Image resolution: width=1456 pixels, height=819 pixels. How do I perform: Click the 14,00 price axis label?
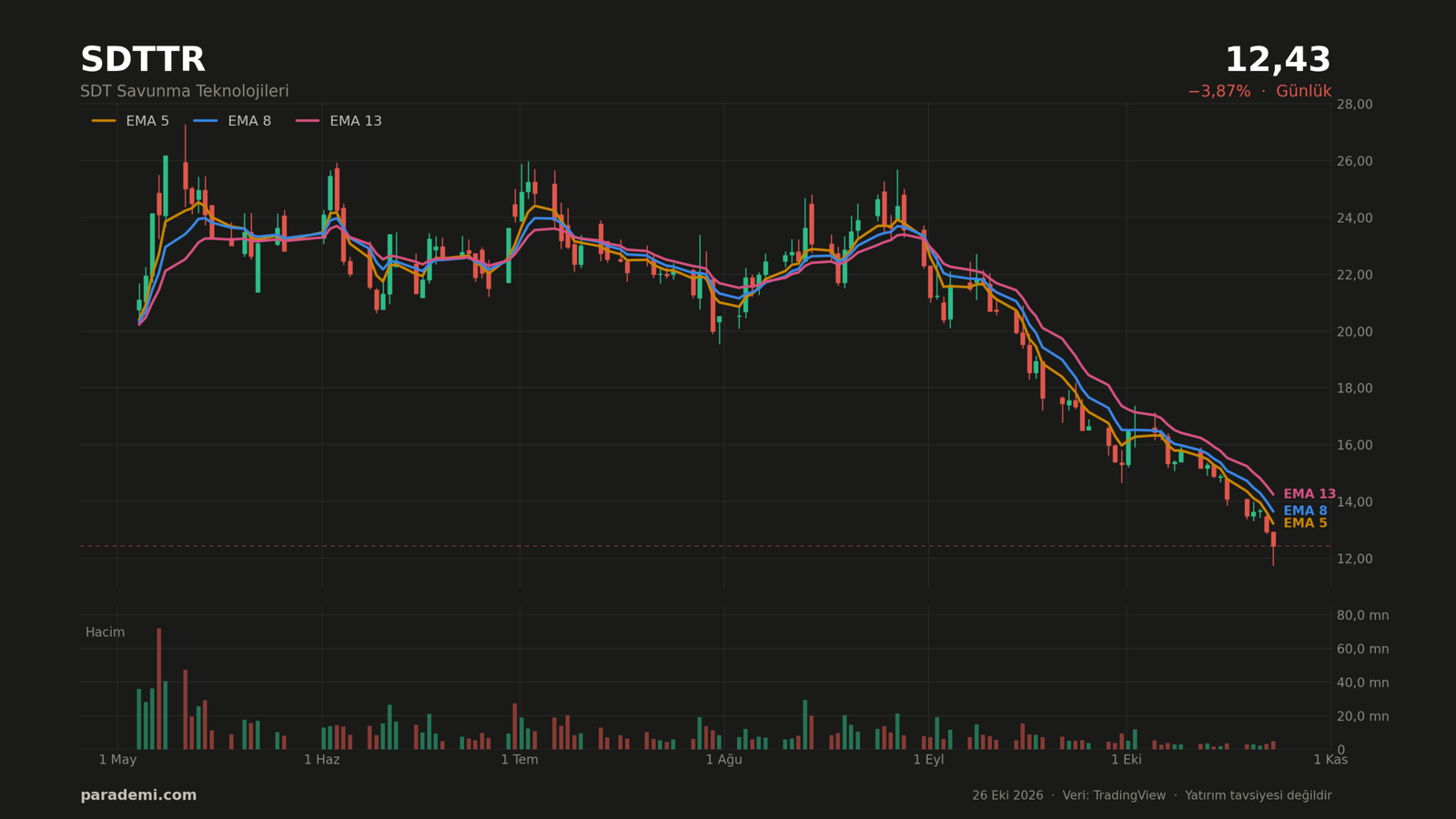click(1354, 502)
